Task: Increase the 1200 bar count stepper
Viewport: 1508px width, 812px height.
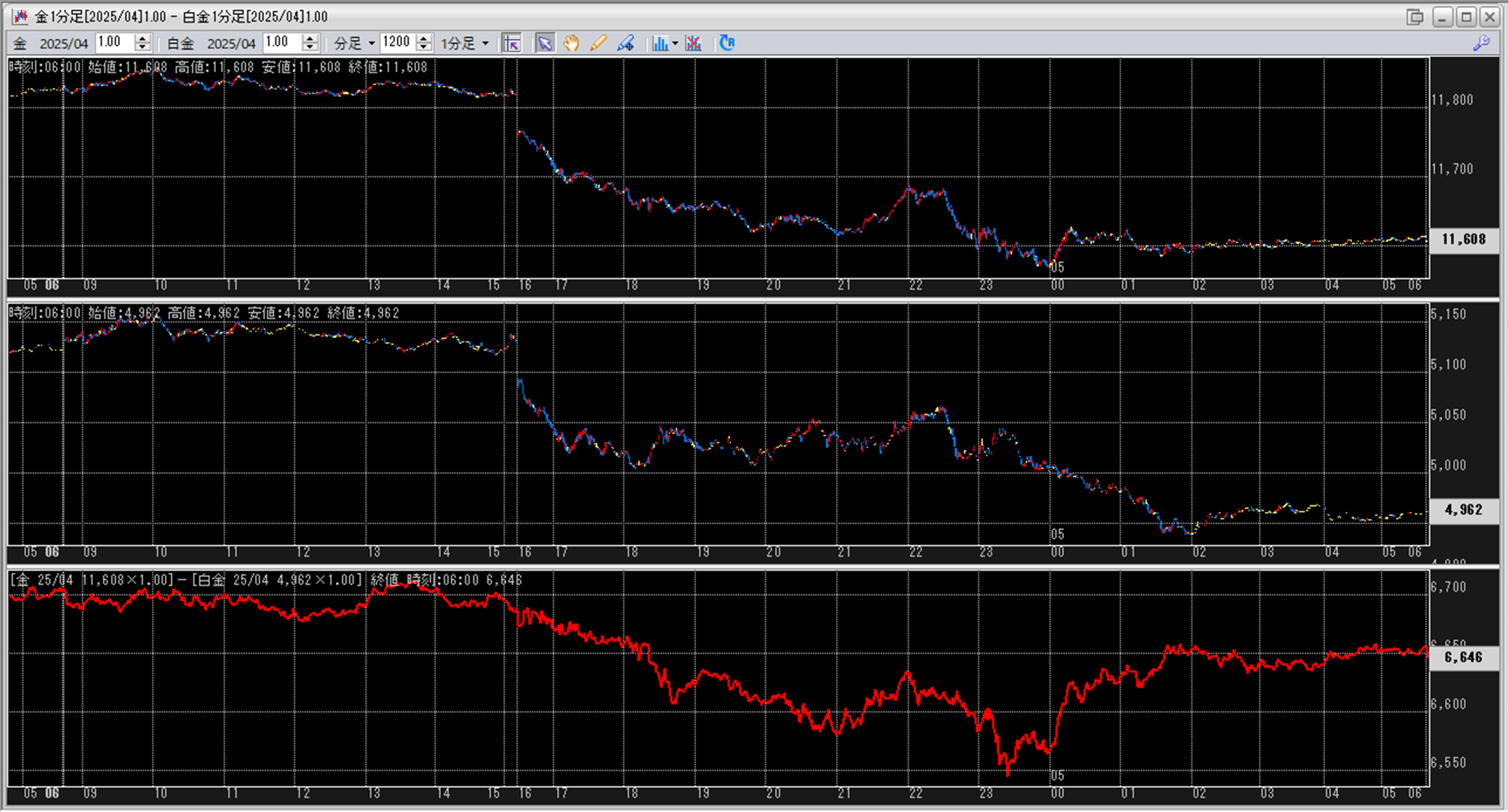Action: (x=424, y=38)
